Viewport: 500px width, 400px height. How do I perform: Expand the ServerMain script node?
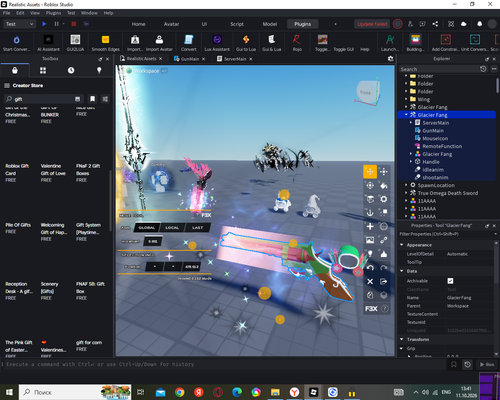pyautogui.click(x=411, y=123)
